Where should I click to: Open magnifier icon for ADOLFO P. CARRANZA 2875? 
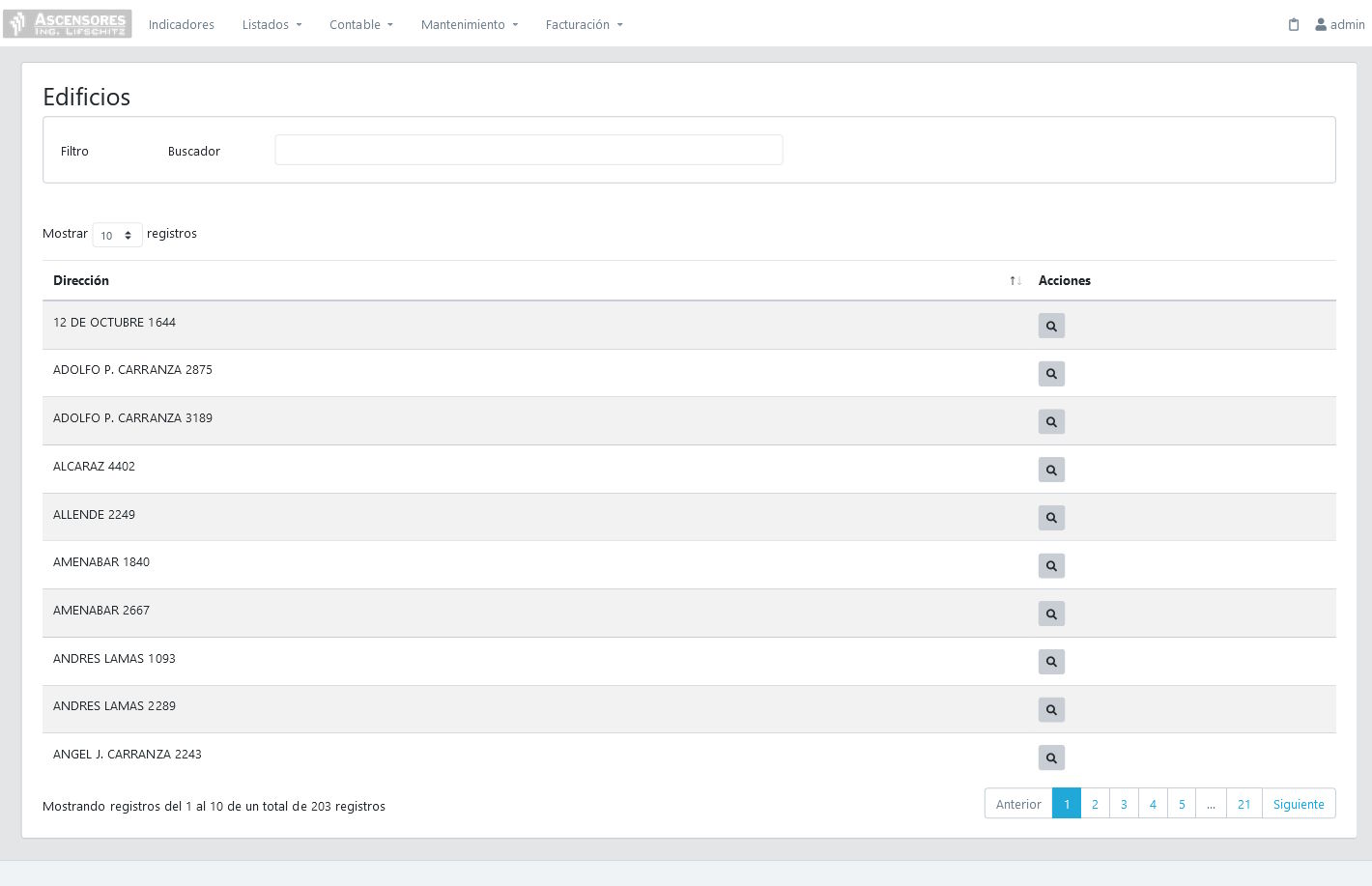click(x=1051, y=374)
